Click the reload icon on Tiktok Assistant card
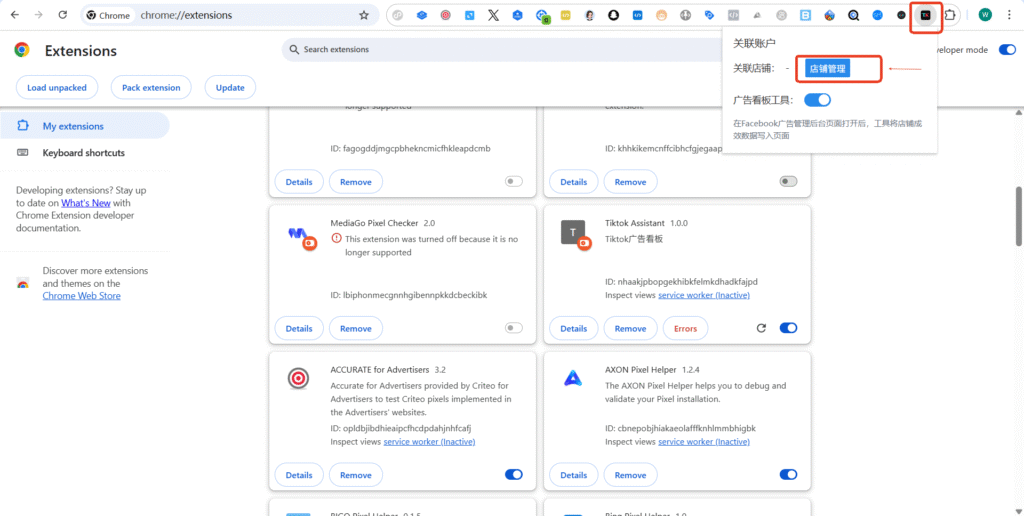This screenshot has height=516, width=1024. (761, 328)
